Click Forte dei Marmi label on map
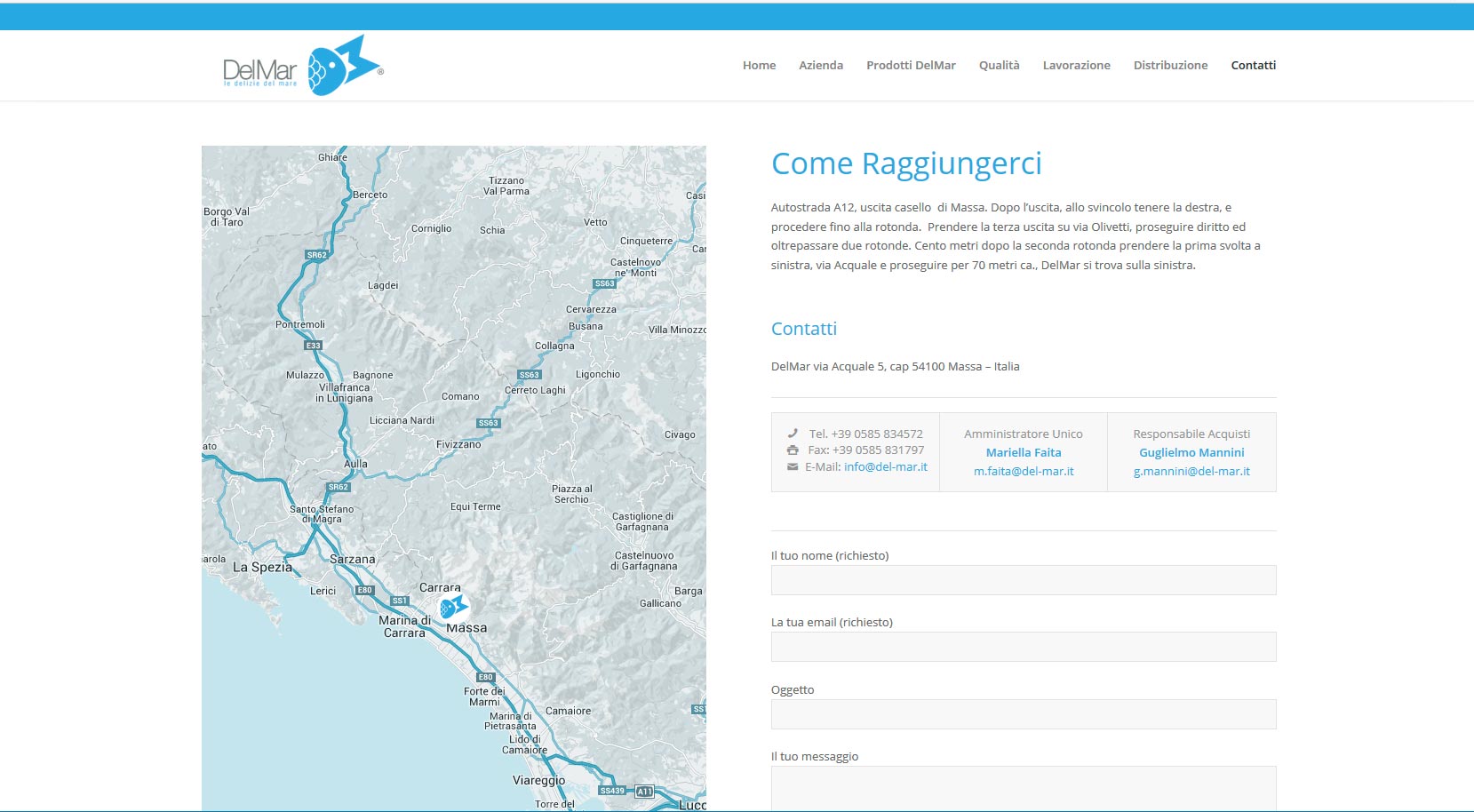The width and height of the screenshot is (1474, 812). (484, 697)
